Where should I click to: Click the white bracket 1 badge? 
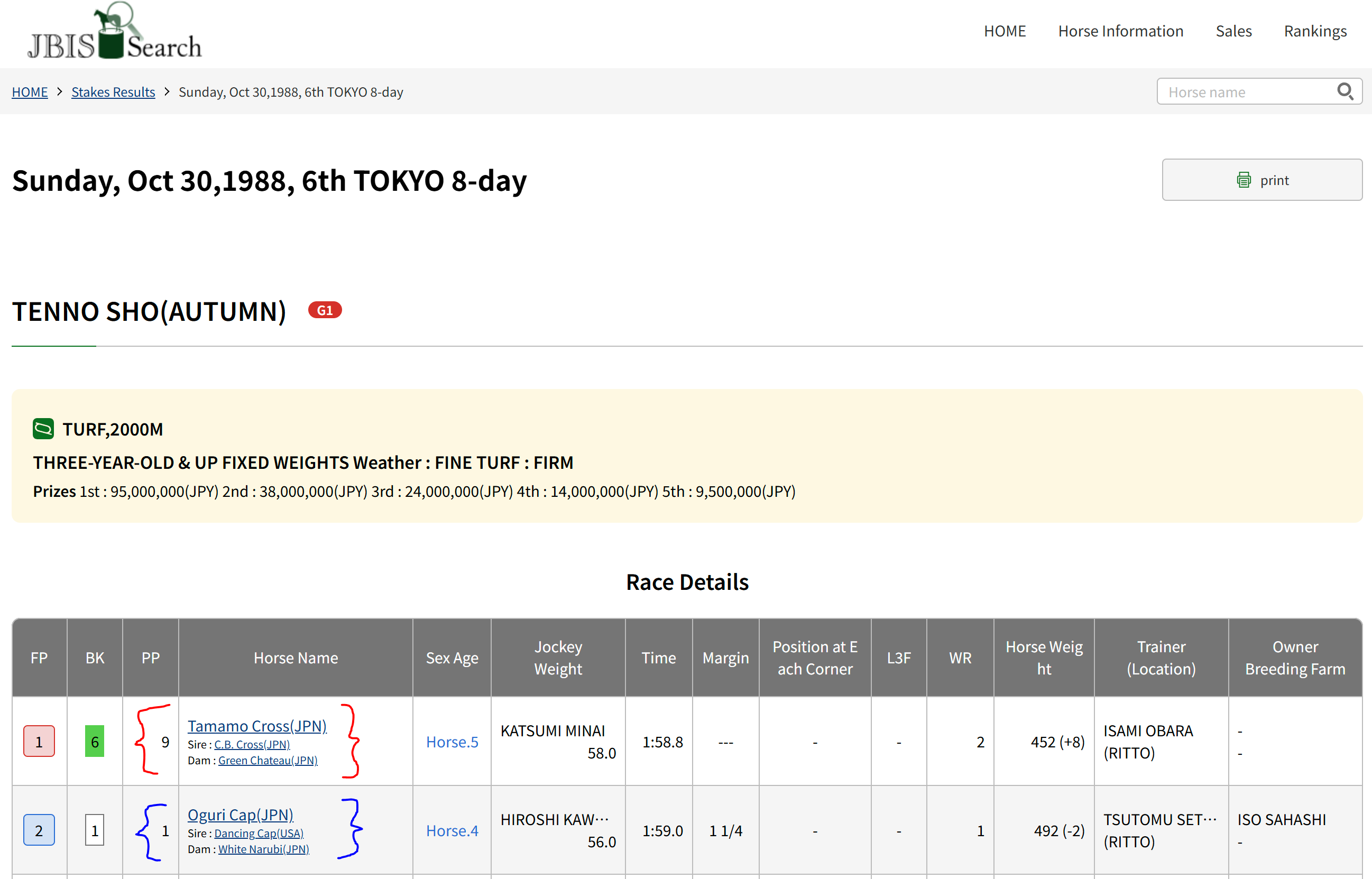tap(94, 830)
